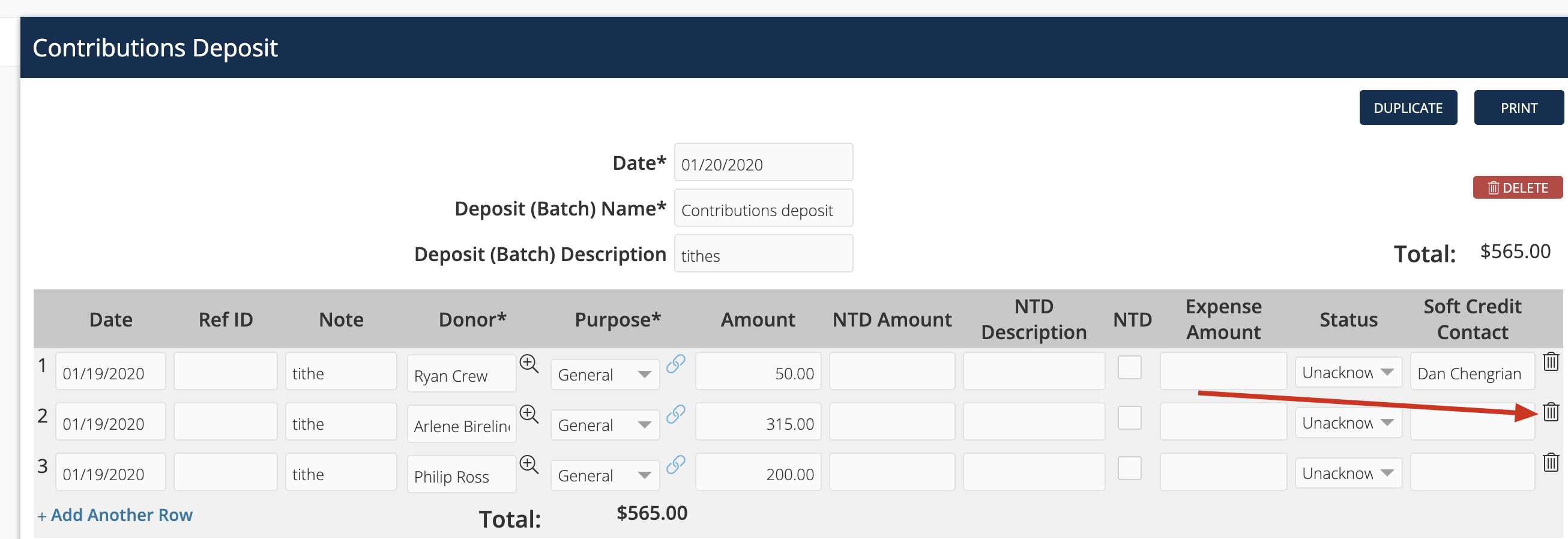Edit the tithe note in row 1
The height and width of the screenshot is (539, 1568).
tap(341, 371)
